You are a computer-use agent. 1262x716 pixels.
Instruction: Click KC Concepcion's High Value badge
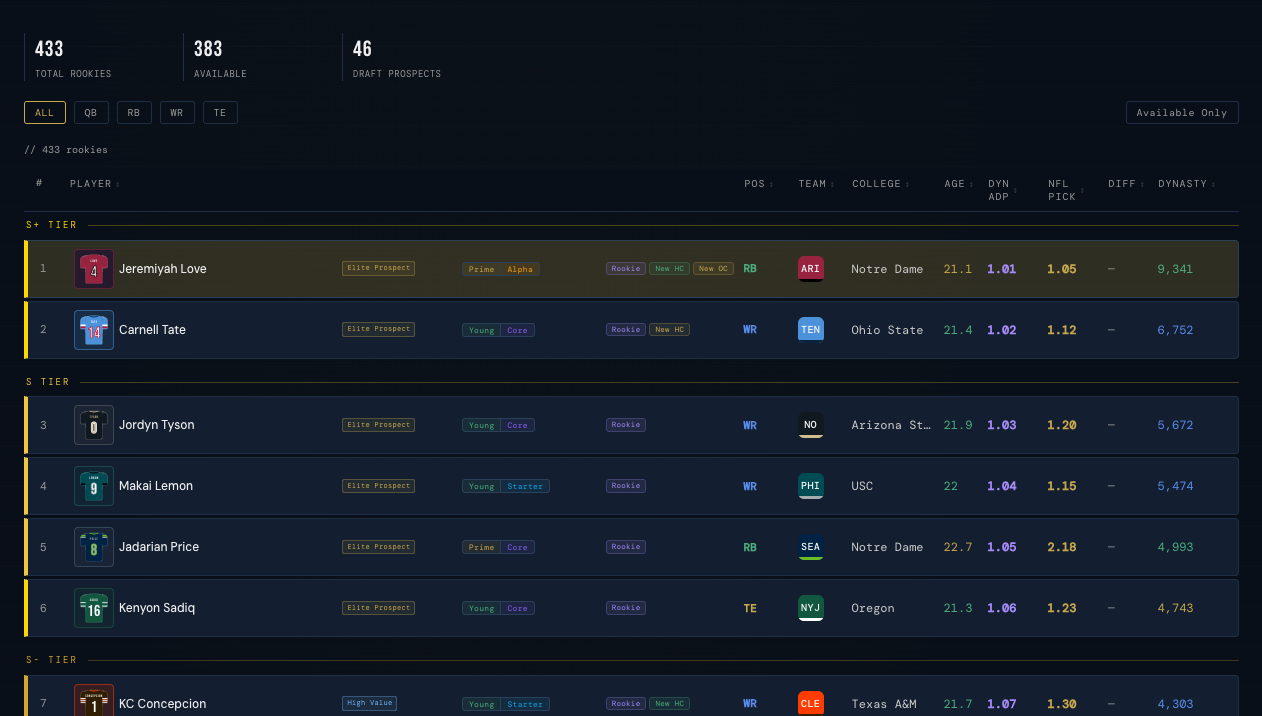click(369, 703)
